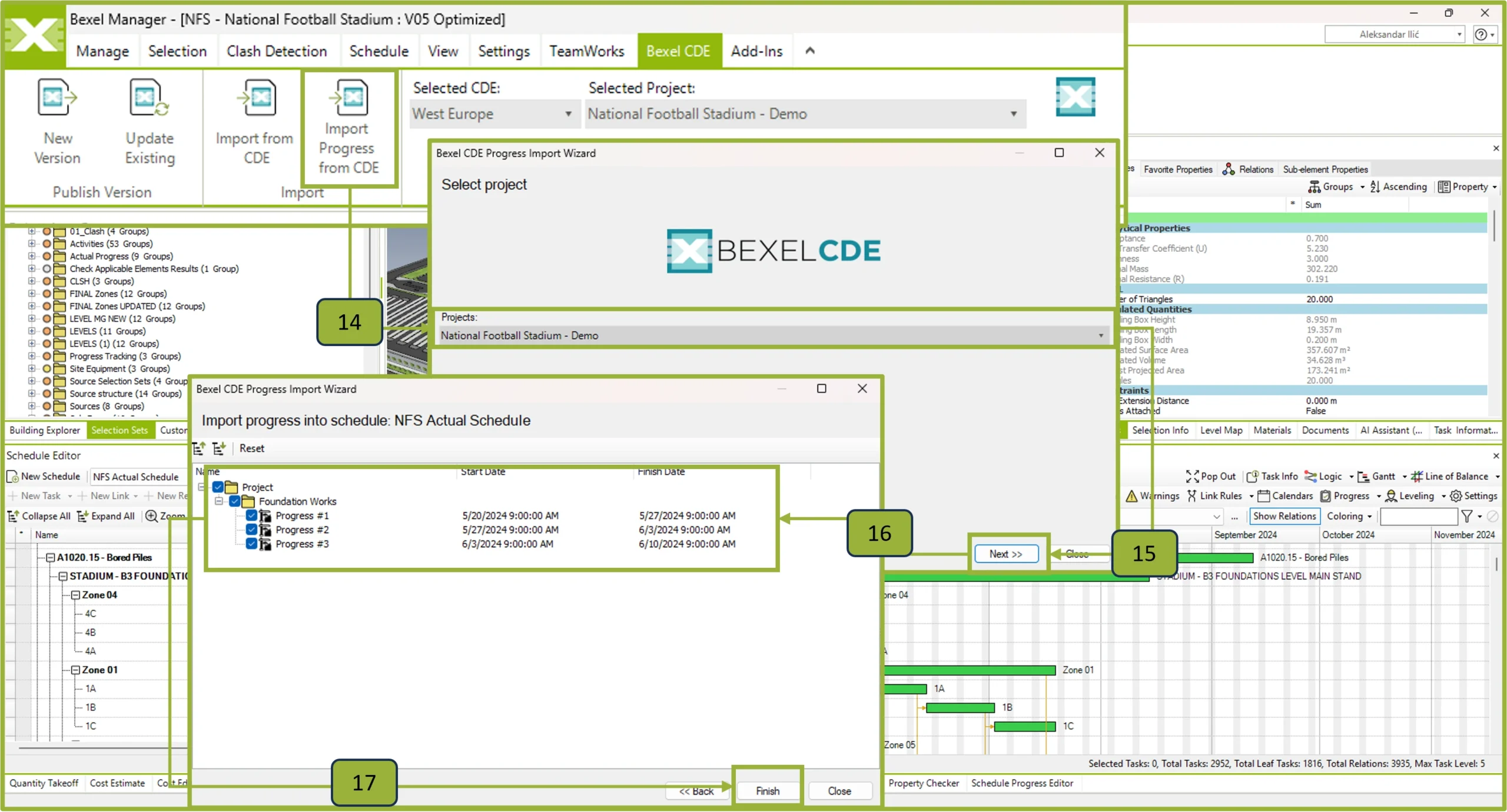The image size is (1507, 812).
Task: Click the help question mark icon
Action: [x=1481, y=35]
